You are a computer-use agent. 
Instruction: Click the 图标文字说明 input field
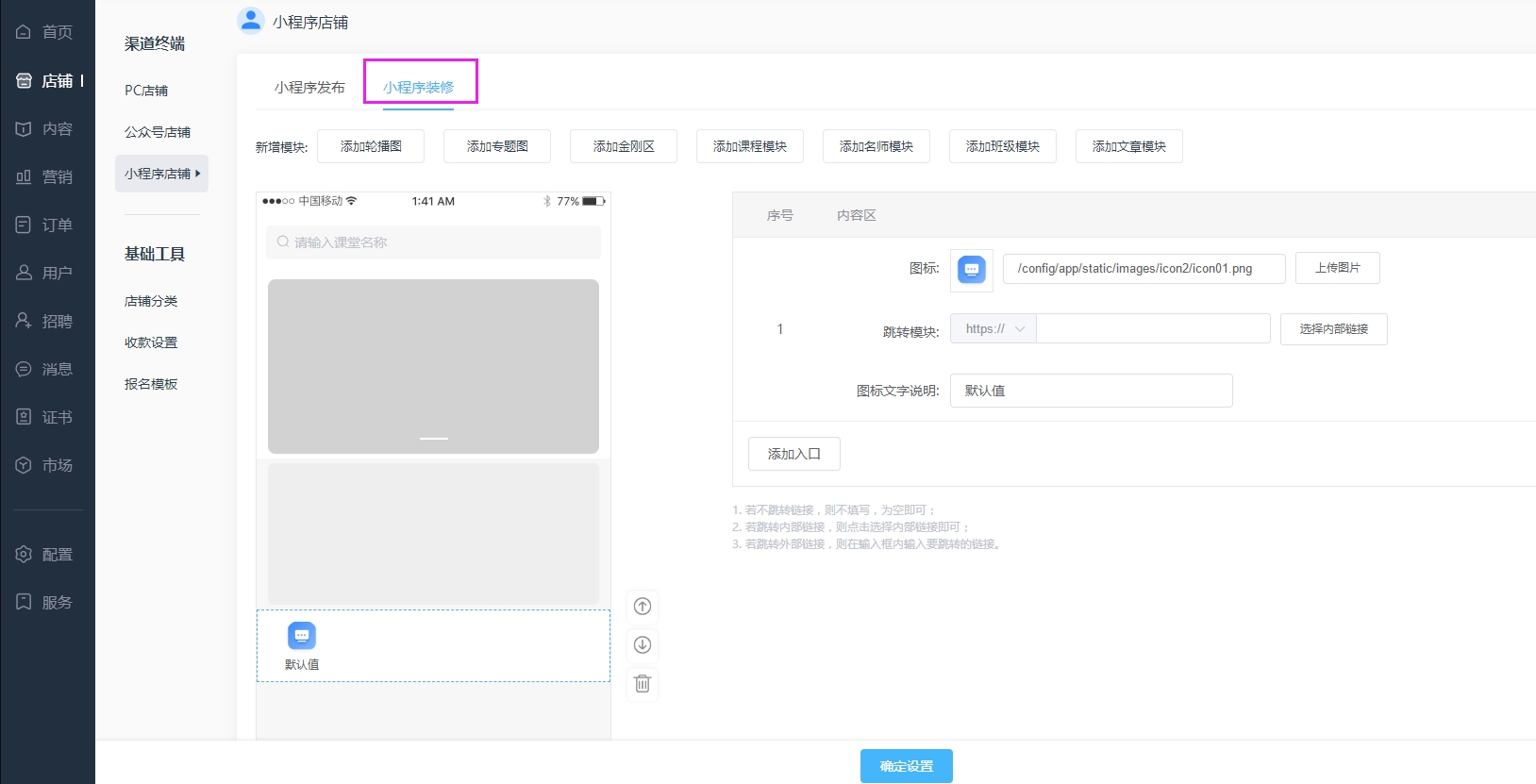click(x=1092, y=391)
